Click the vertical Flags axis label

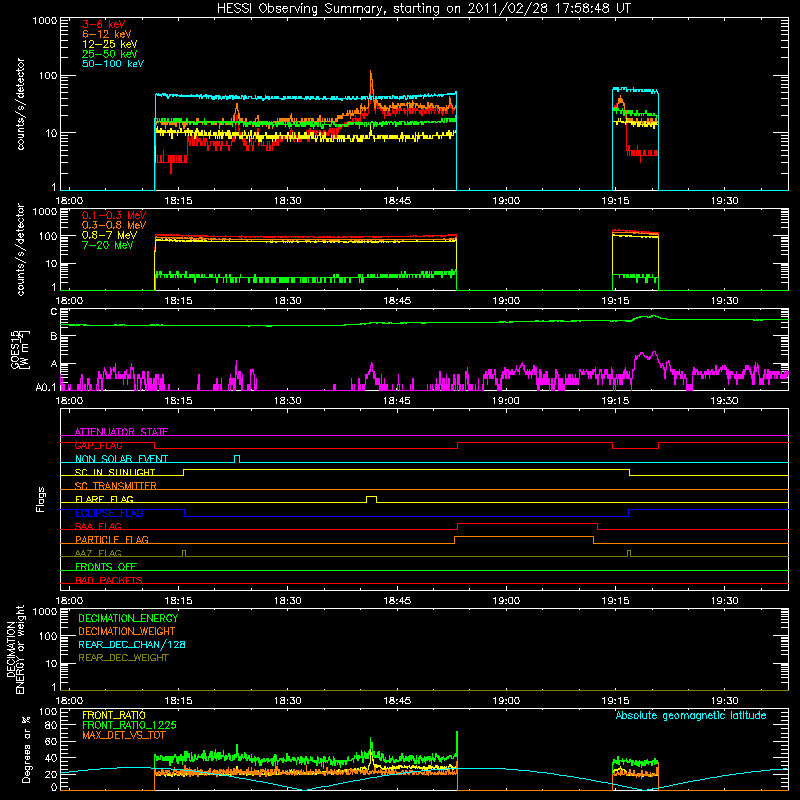pyautogui.click(x=41, y=499)
